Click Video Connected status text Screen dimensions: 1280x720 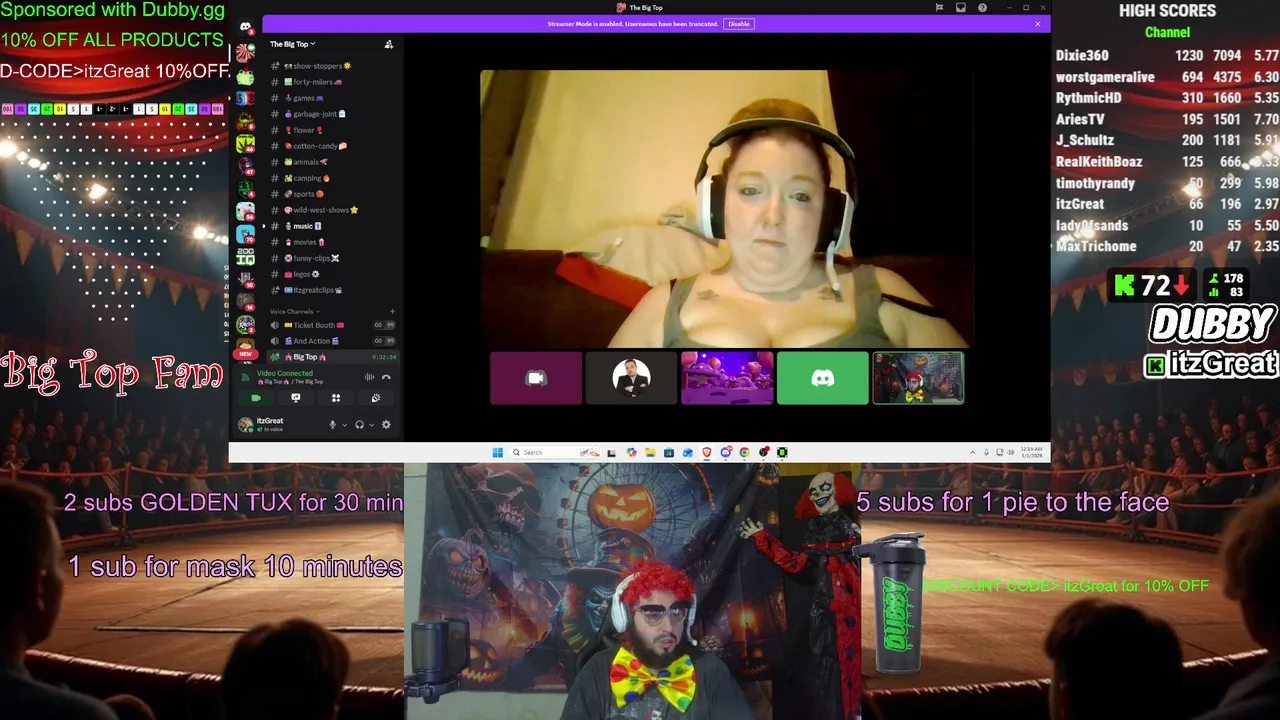pos(285,373)
